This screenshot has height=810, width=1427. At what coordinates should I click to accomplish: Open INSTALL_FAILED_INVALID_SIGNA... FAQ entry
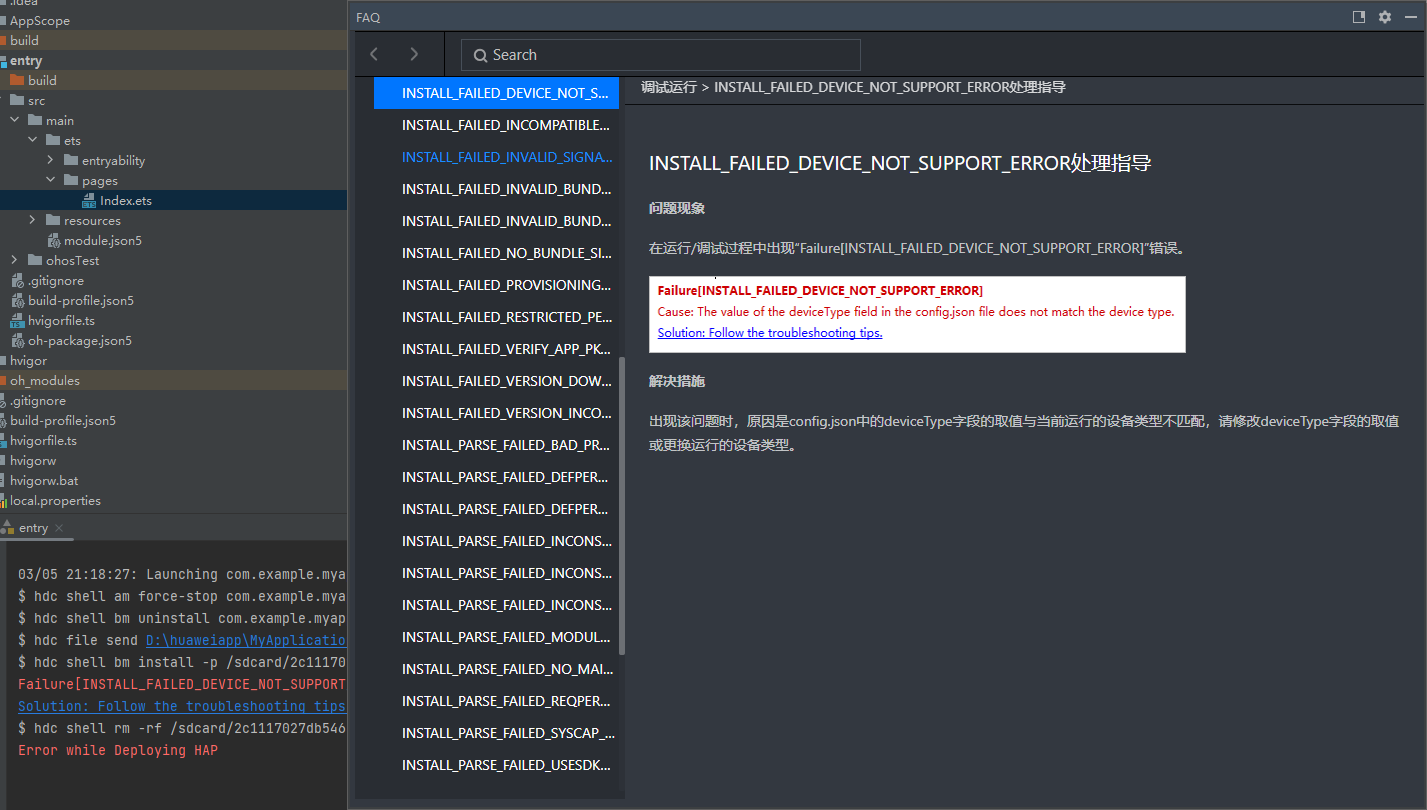(505, 157)
